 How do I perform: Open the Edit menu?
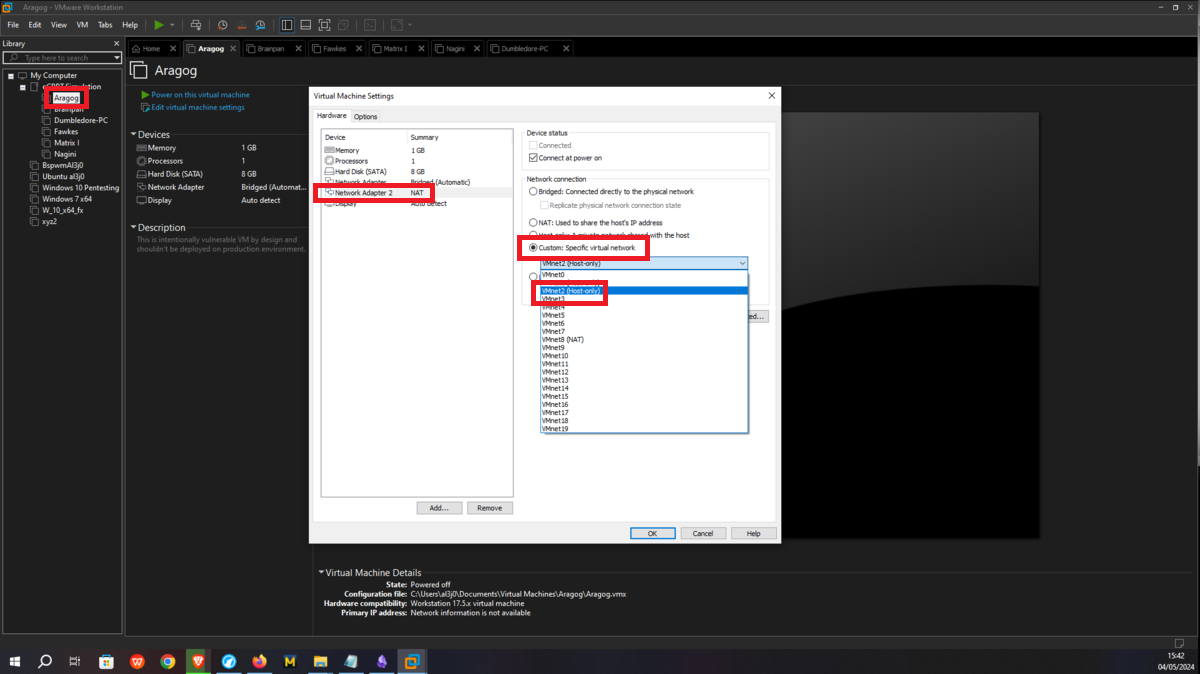pos(35,24)
